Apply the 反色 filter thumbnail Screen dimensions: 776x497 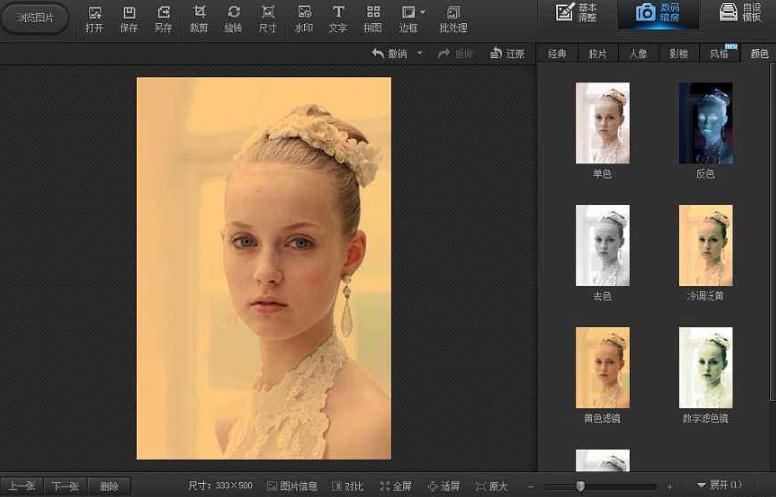[706, 123]
